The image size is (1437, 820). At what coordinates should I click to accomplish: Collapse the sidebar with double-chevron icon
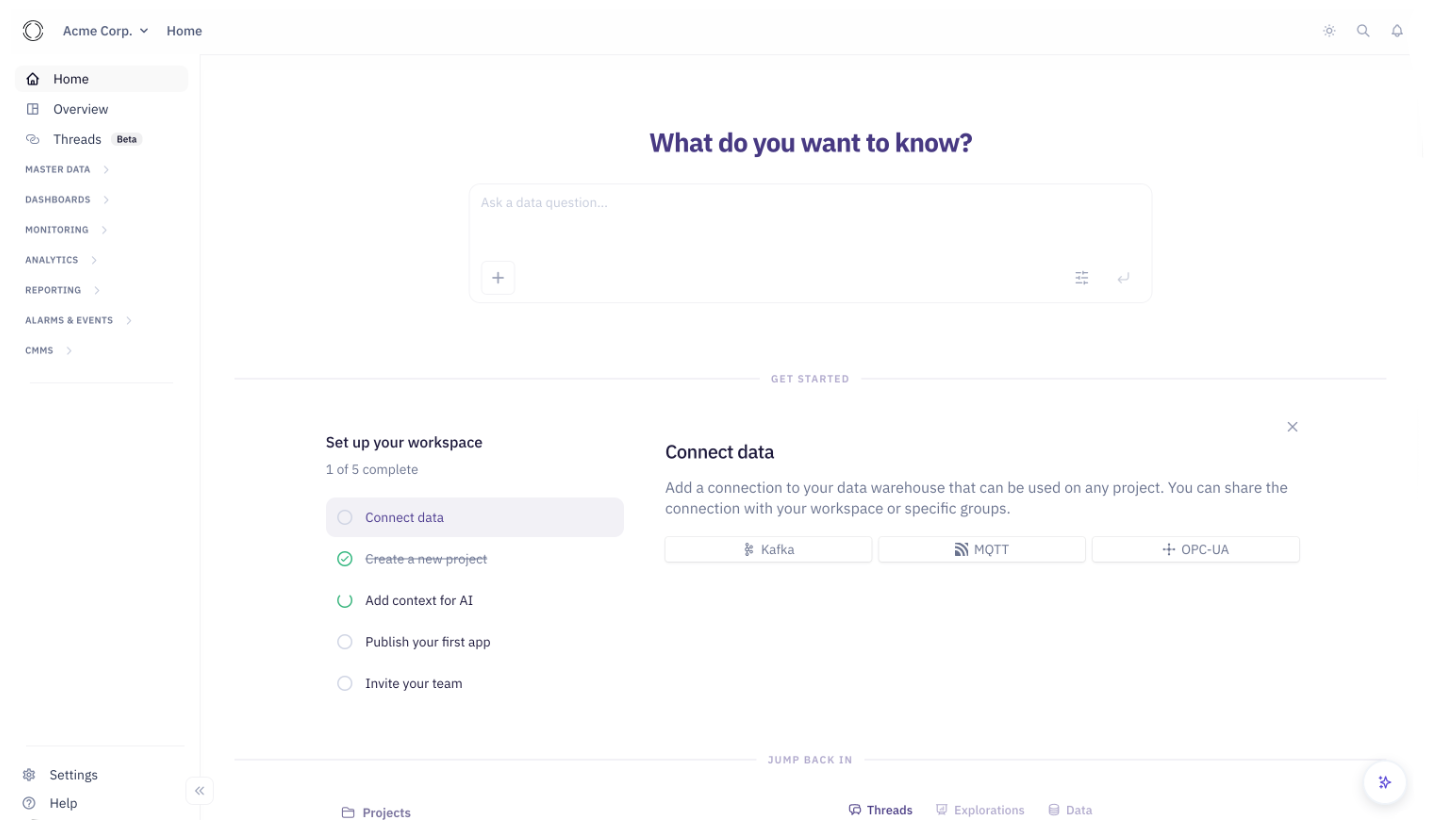(x=199, y=791)
